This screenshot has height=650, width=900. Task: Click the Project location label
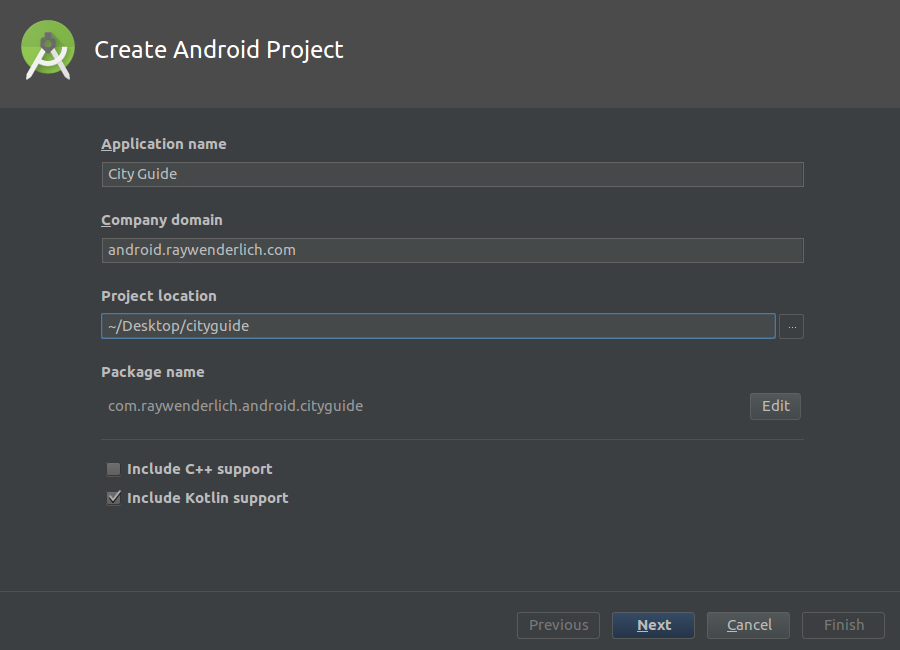pos(159,296)
